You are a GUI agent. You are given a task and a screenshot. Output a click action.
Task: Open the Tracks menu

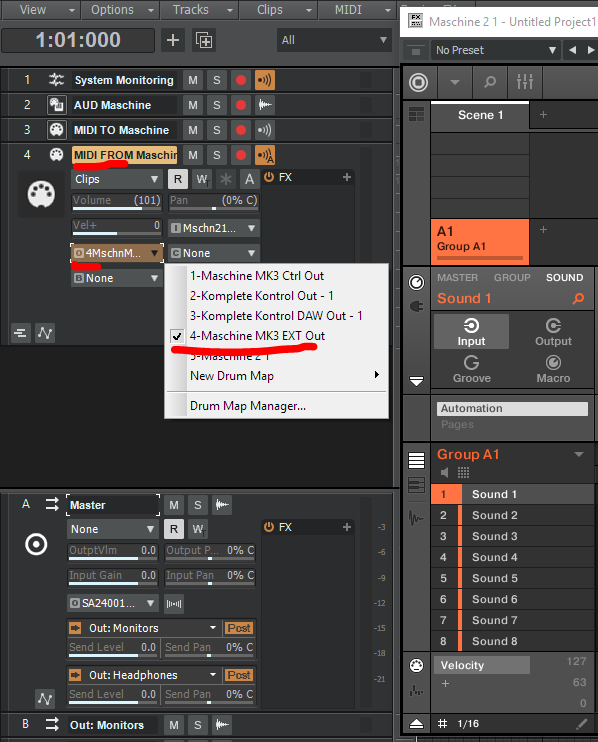198,9
